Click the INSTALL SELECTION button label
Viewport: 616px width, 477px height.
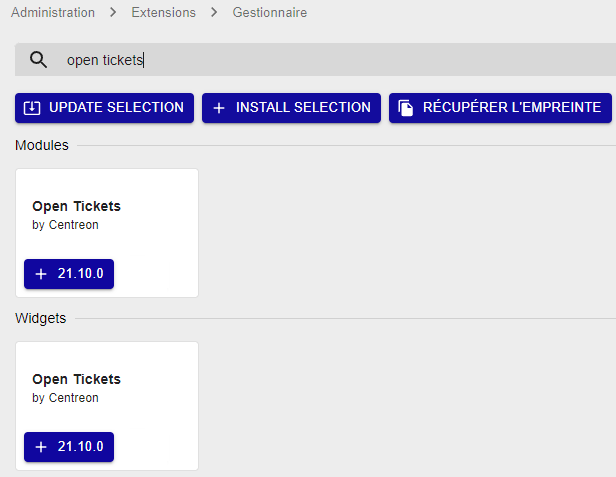click(303, 108)
